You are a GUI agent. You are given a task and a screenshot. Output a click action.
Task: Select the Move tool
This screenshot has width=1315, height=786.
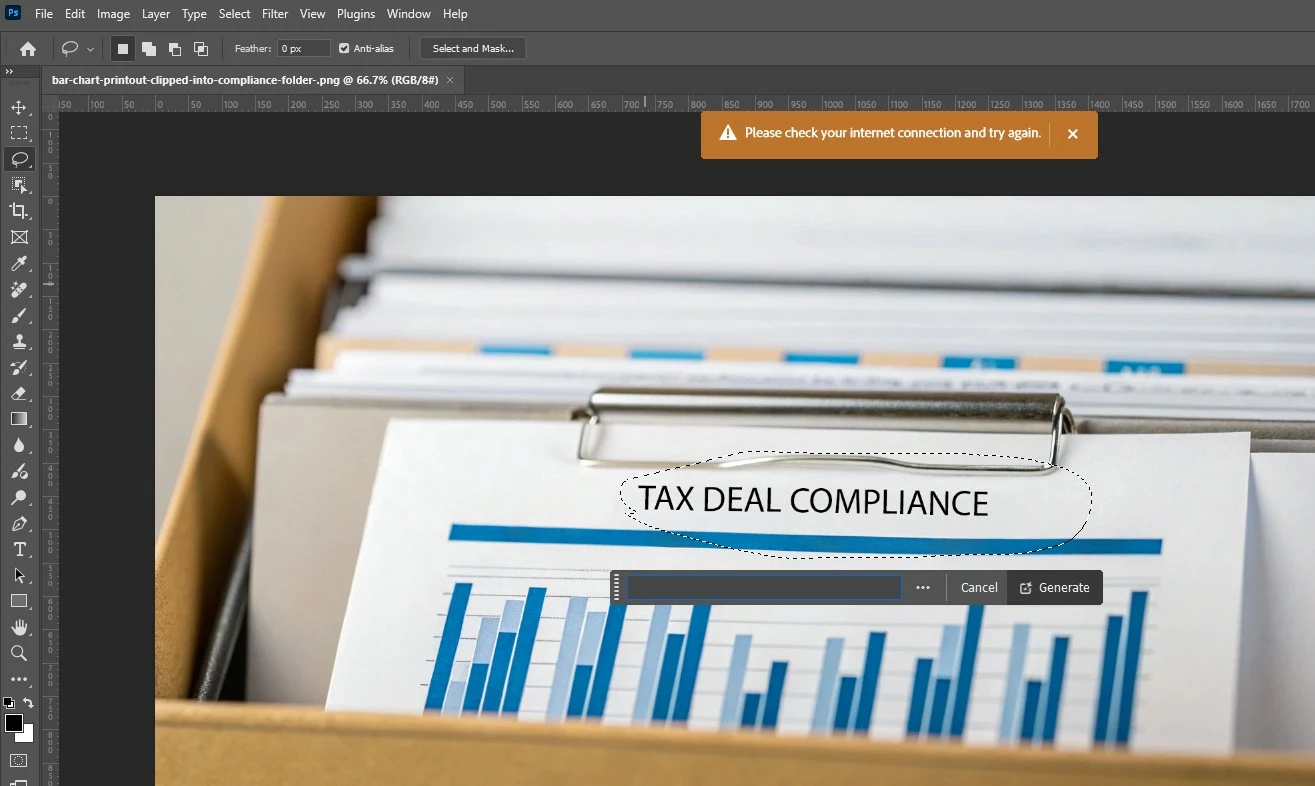pos(19,107)
